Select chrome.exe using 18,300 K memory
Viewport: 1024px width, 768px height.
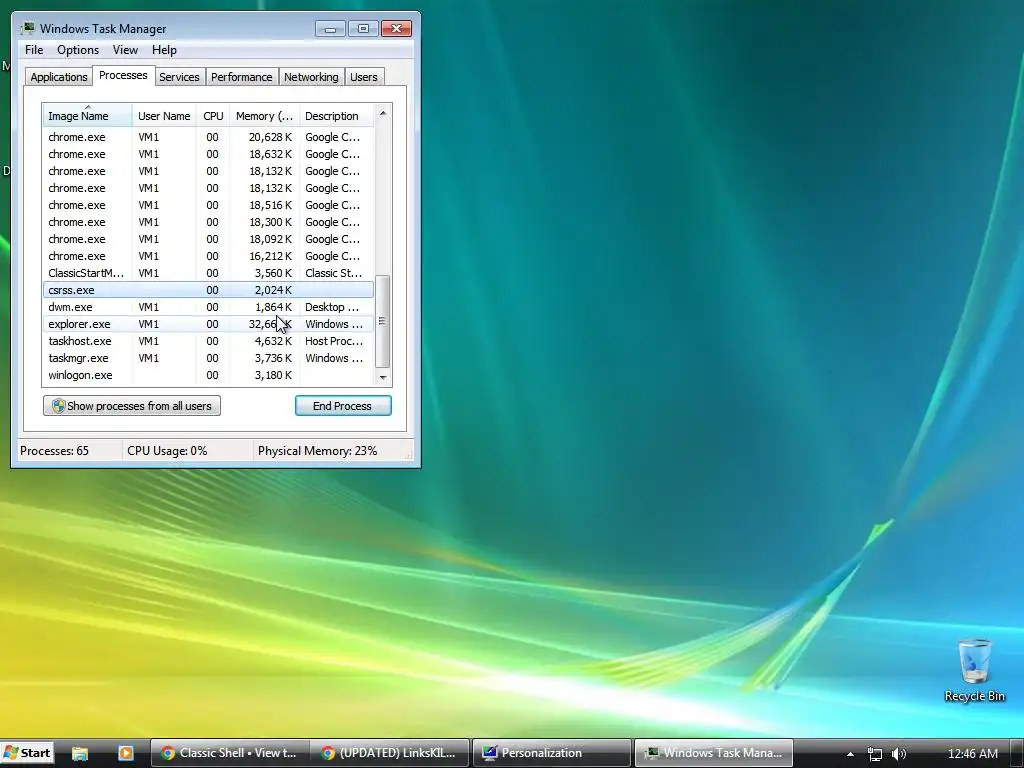tap(208, 222)
